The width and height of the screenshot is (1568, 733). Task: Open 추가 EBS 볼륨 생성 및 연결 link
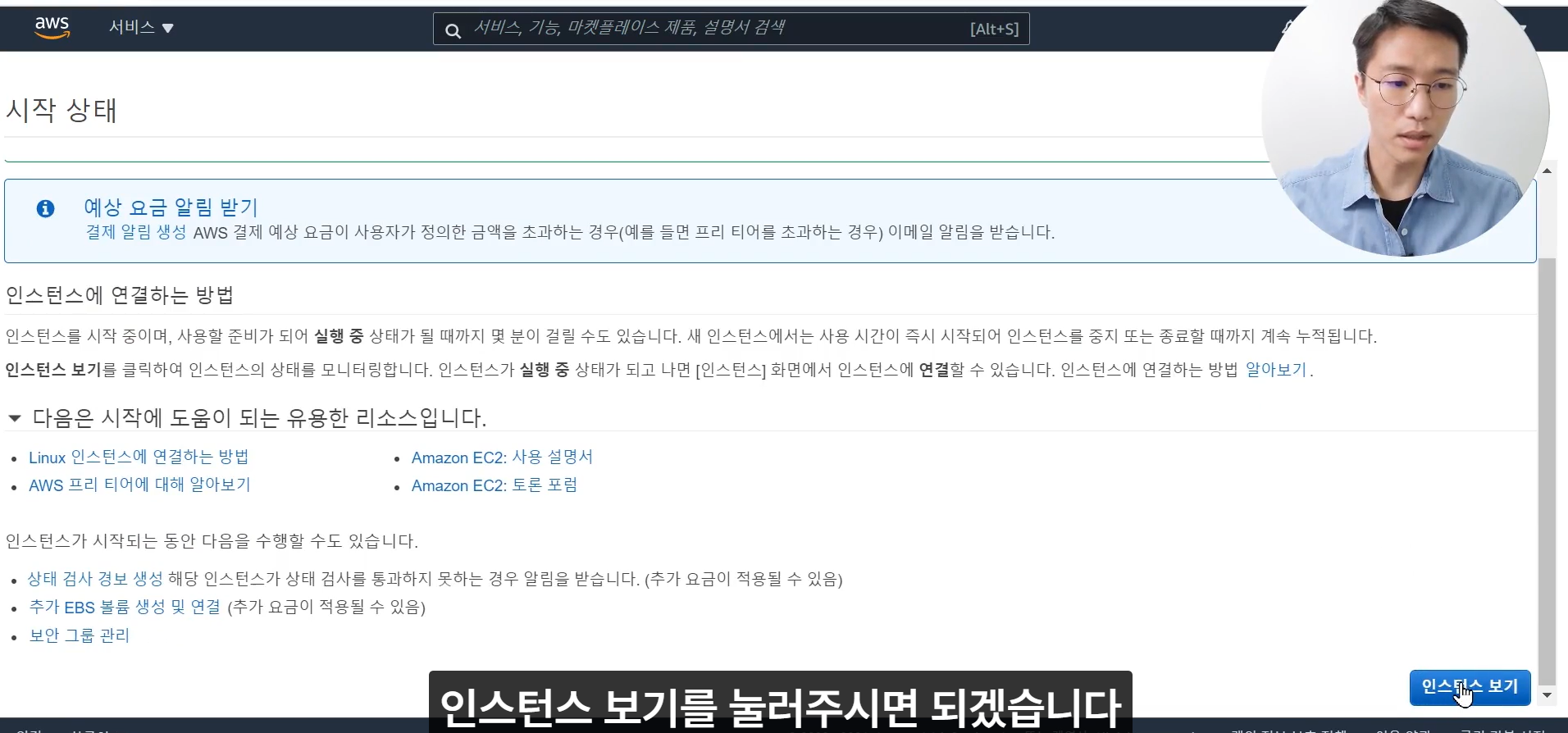(x=125, y=607)
